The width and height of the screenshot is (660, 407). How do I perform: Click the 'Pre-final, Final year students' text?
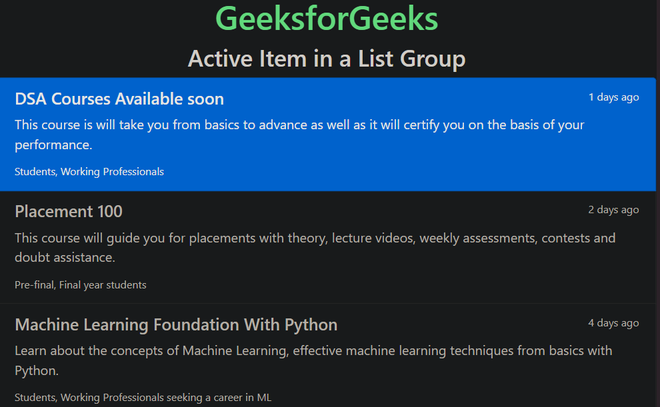click(80, 285)
